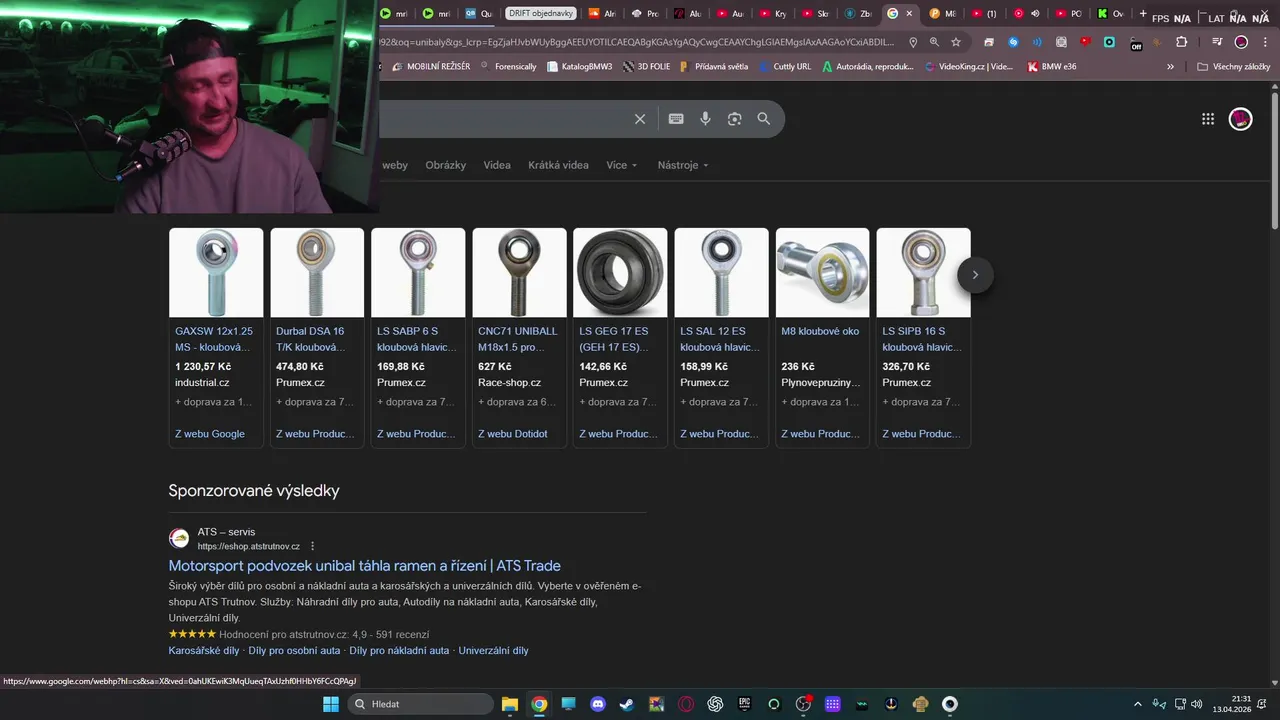Screen dimensions: 1280x720
Task: Clear the Google search box with X
Action: 640,119
